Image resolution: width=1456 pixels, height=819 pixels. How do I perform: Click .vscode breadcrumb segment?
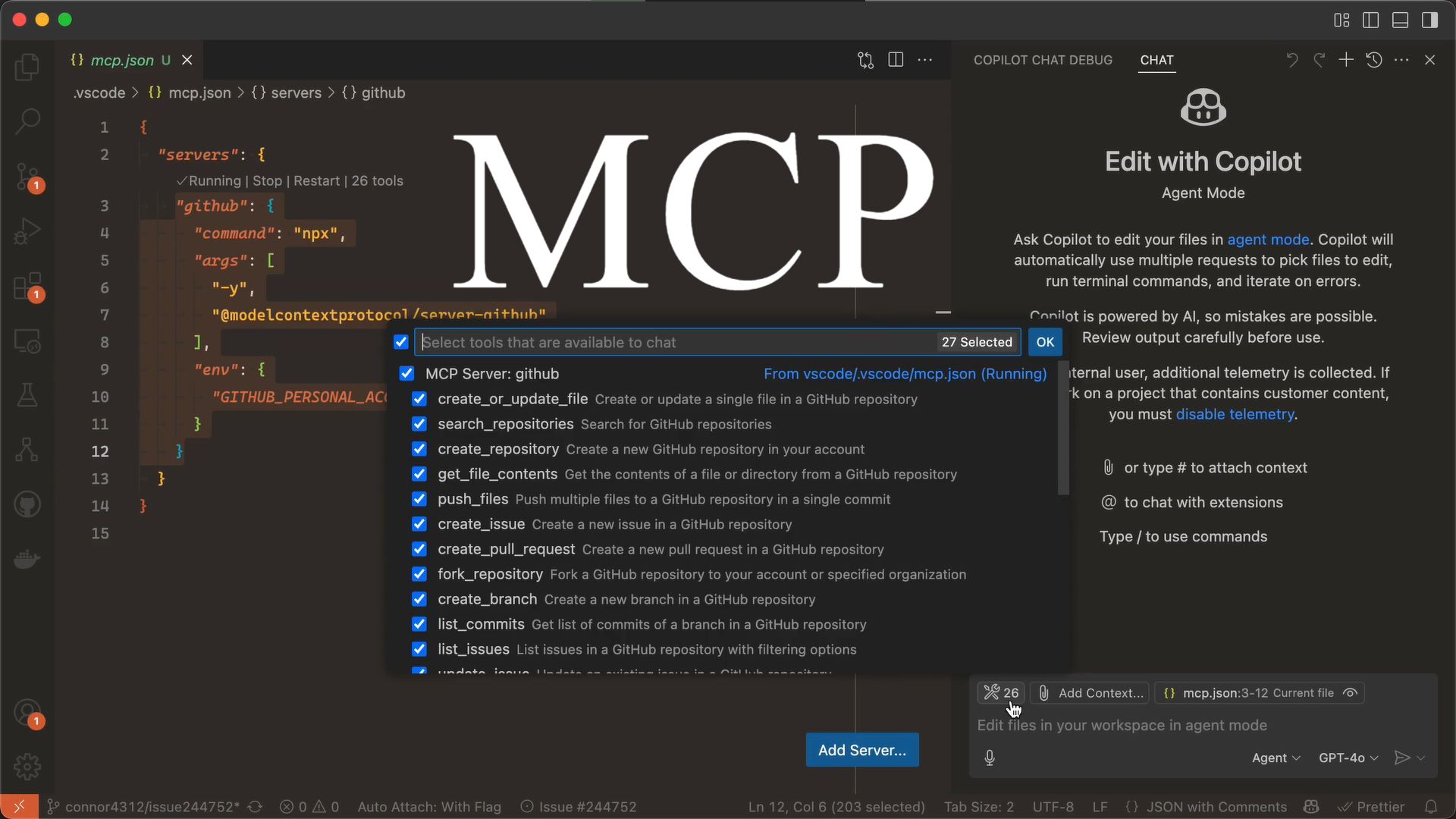[x=99, y=93]
